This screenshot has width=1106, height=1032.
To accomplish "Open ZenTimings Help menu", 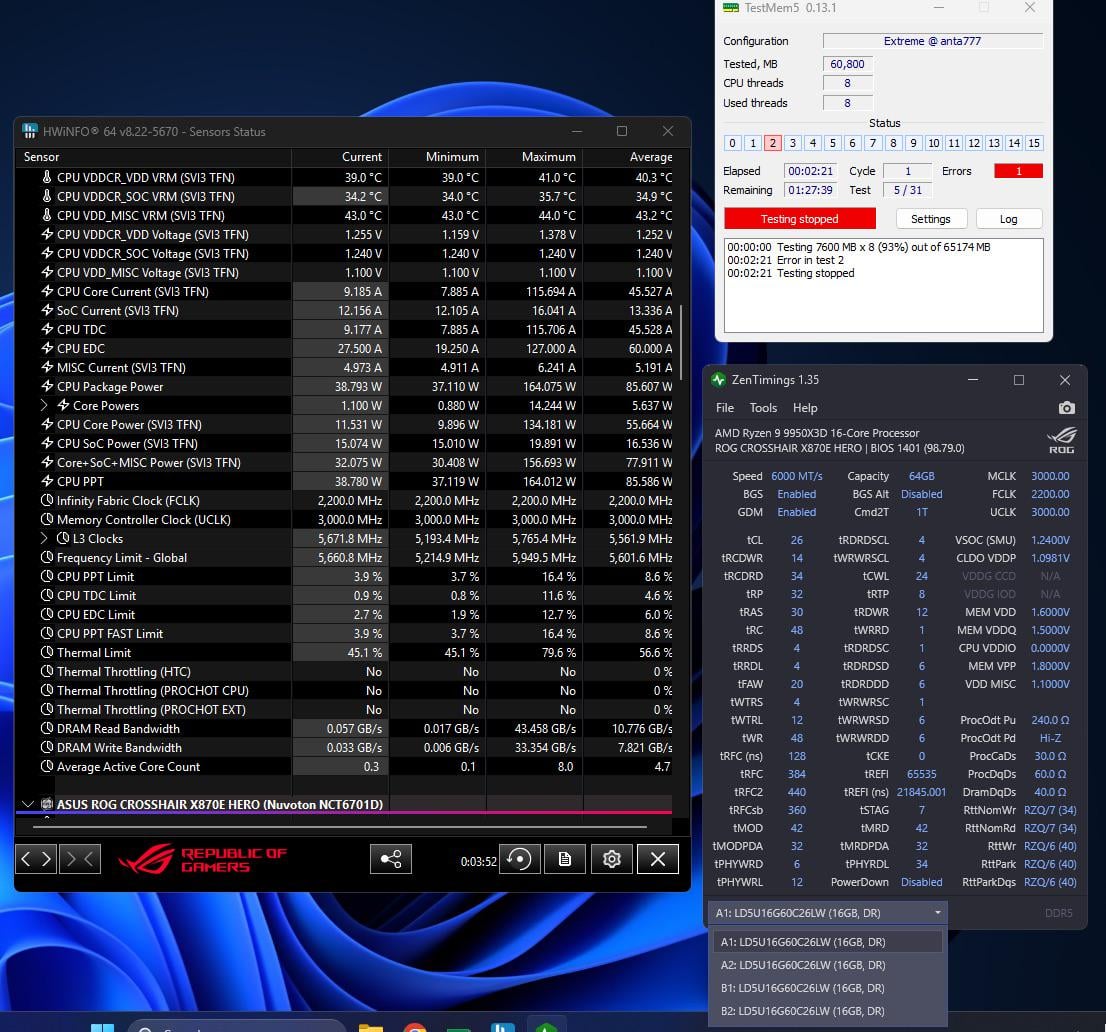I will (x=805, y=408).
